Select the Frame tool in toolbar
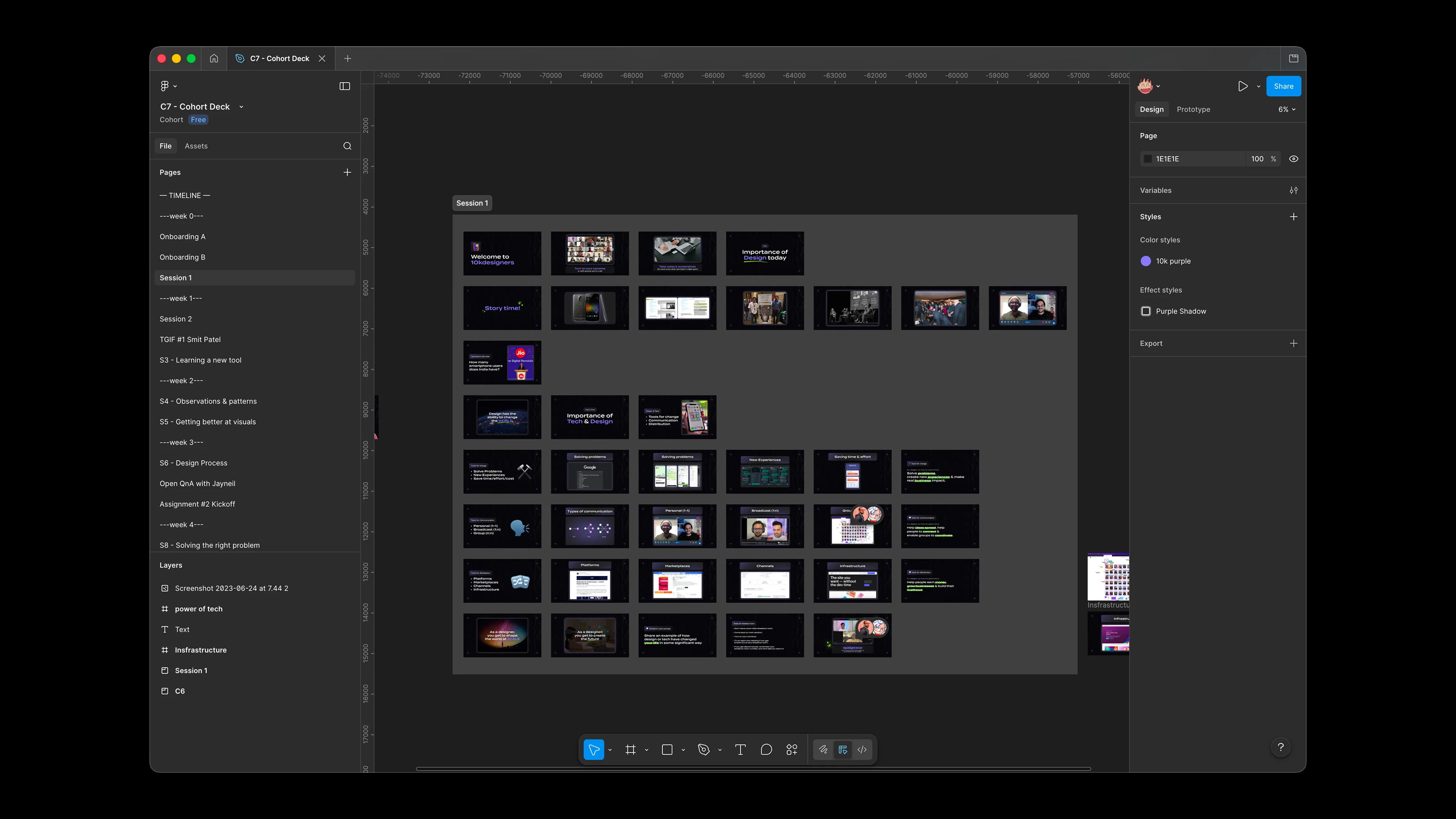 point(630,750)
